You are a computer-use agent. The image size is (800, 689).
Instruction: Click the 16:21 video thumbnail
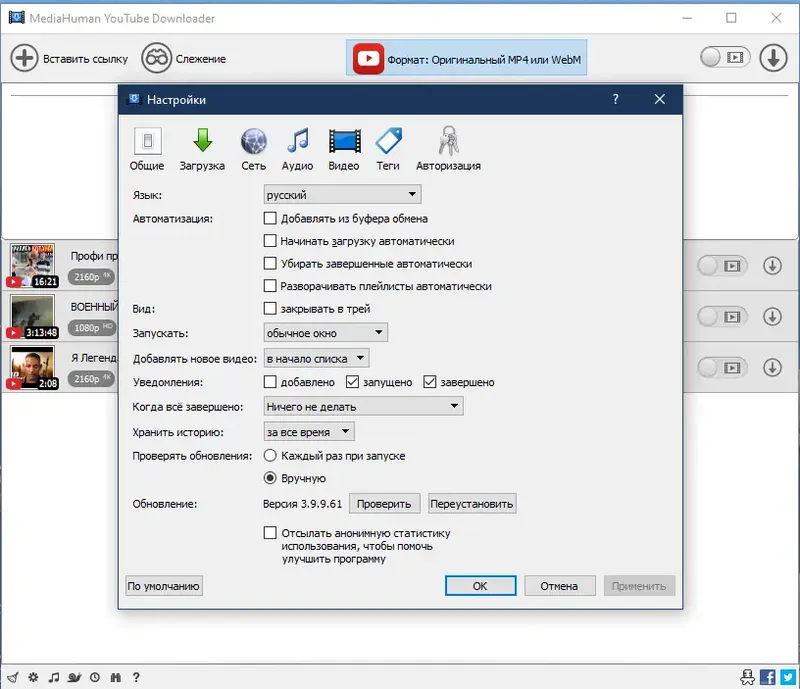33,265
